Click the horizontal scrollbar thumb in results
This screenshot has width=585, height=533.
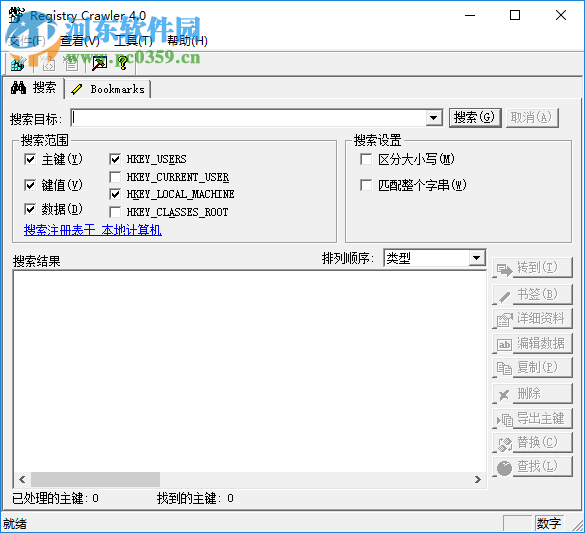[95, 479]
